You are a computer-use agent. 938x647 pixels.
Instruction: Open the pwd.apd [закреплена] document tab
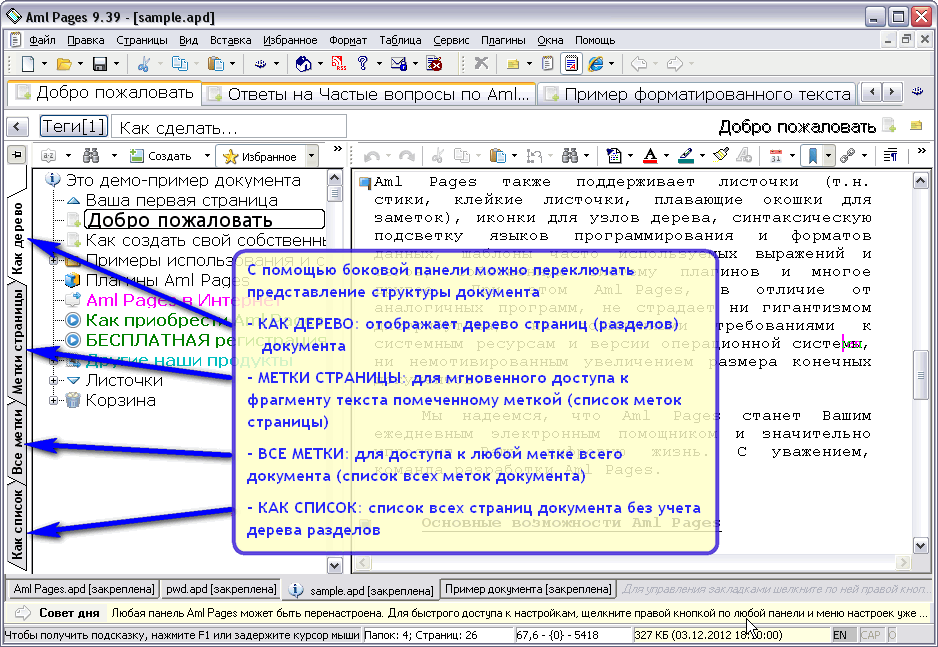click(221, 589)
